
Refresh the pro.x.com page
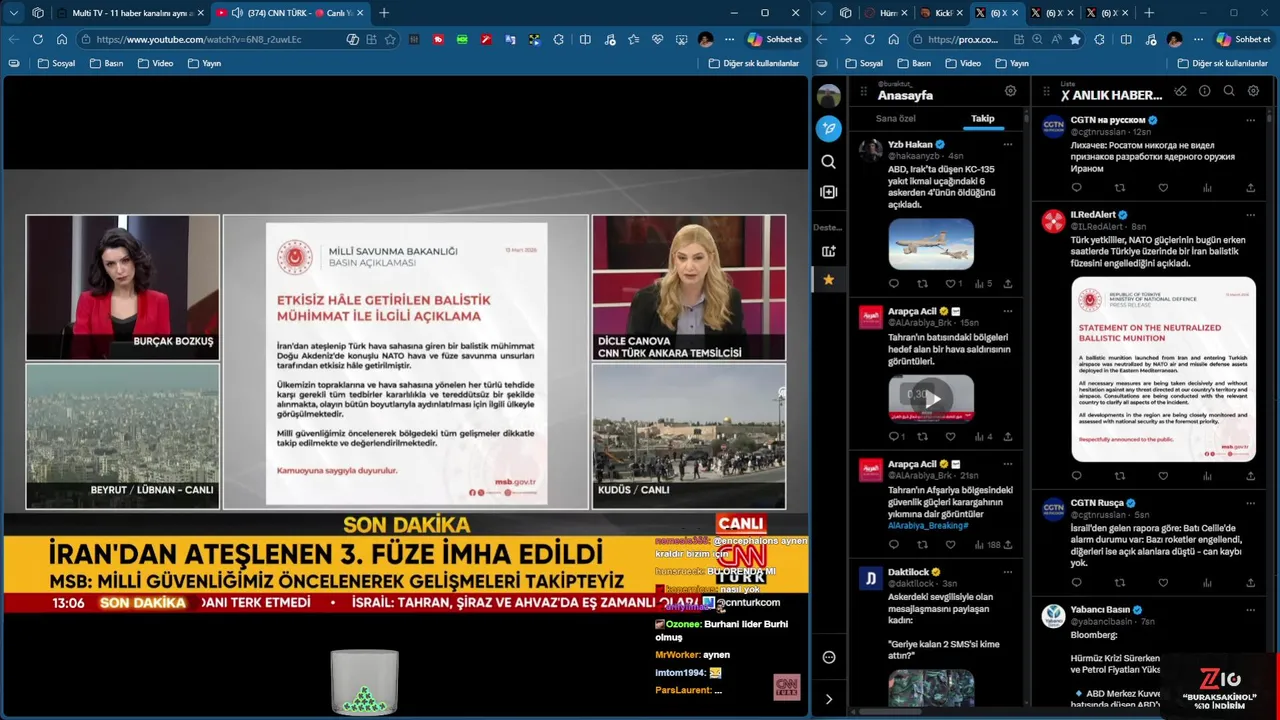tap(869, 39)
